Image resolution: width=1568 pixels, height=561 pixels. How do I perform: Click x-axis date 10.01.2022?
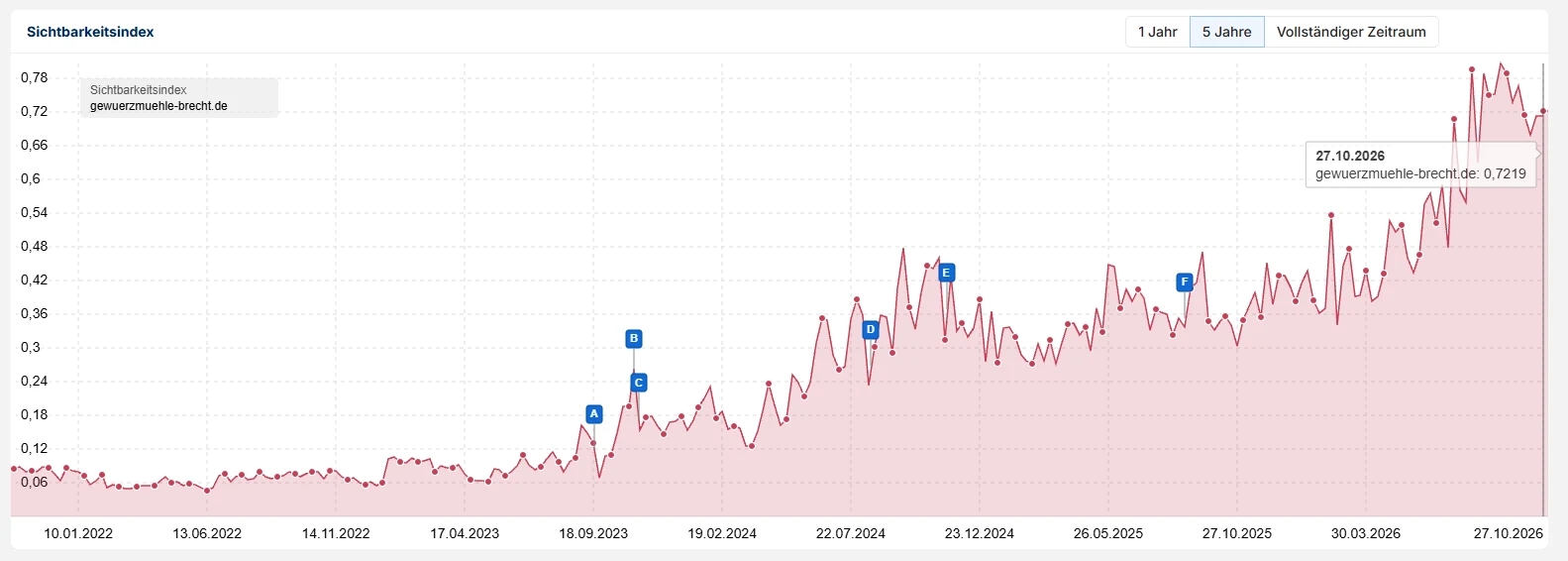78,533
